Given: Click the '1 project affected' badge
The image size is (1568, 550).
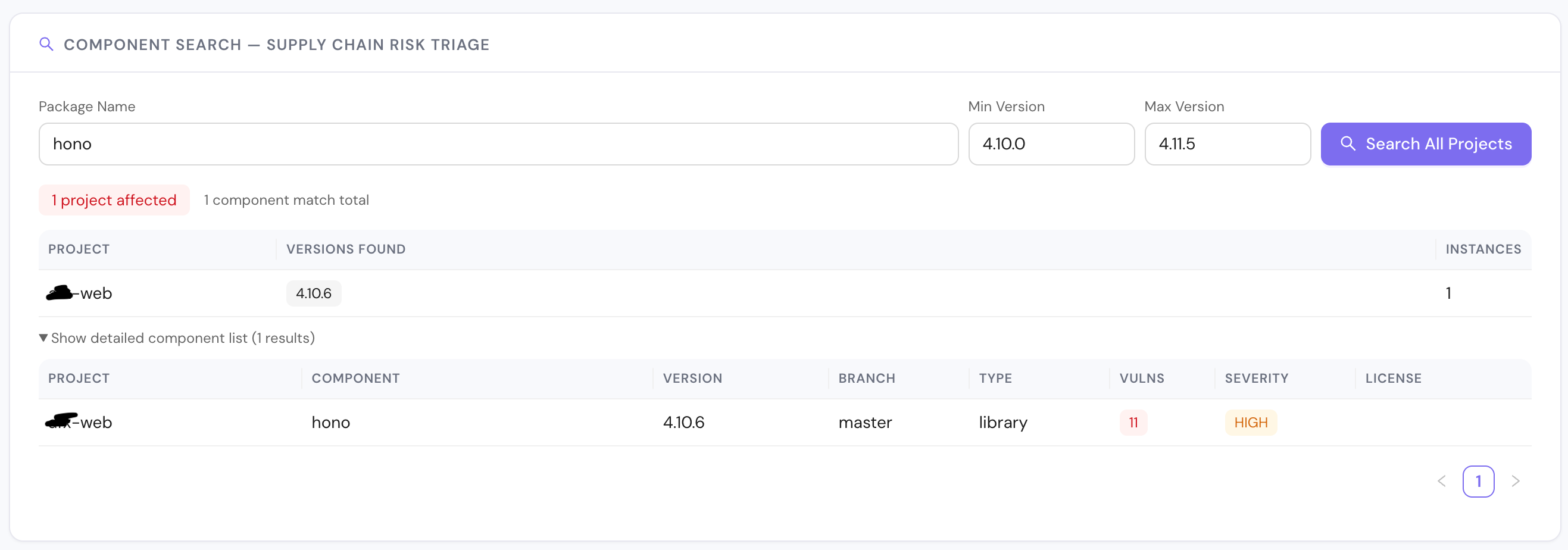Looking at the screenshot, I should pyautogui.click(x=114, y=200).
